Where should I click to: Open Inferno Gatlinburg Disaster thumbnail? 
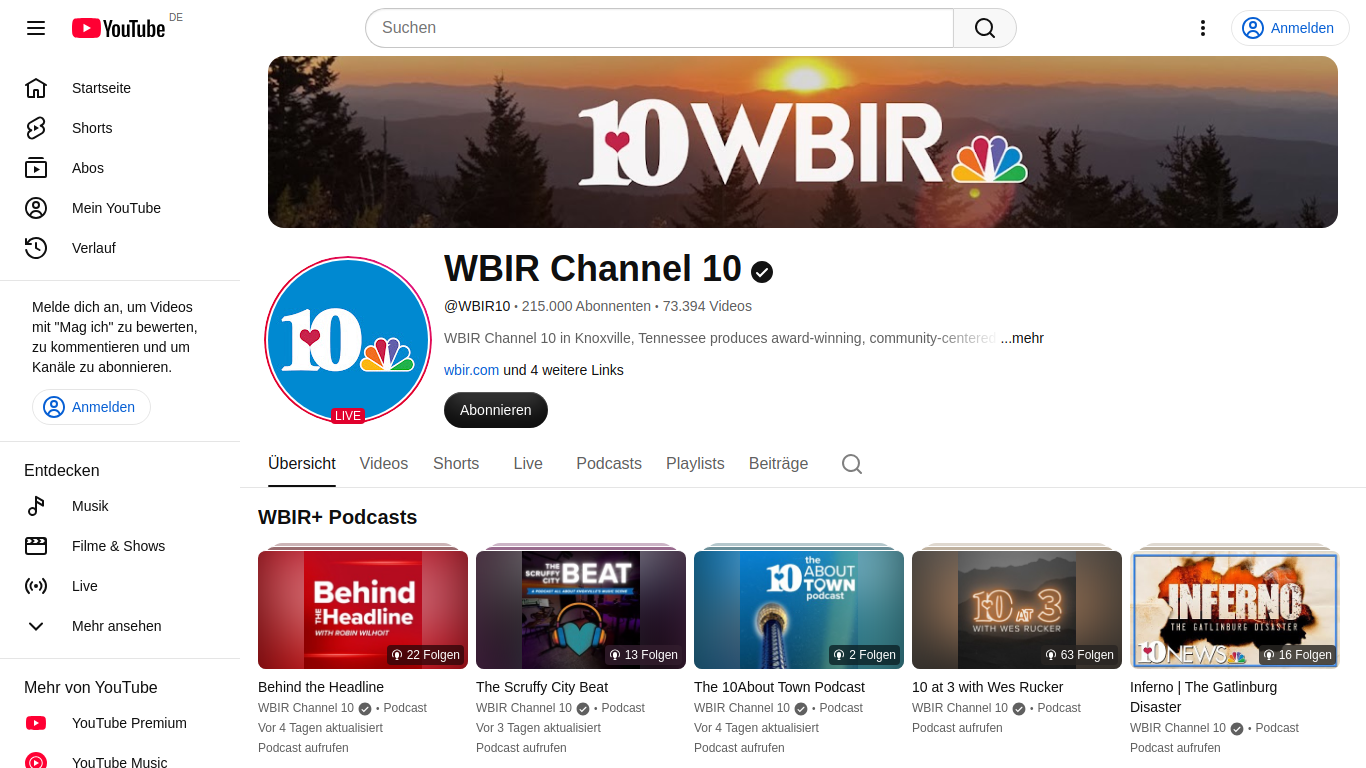tap(1235, 609)
